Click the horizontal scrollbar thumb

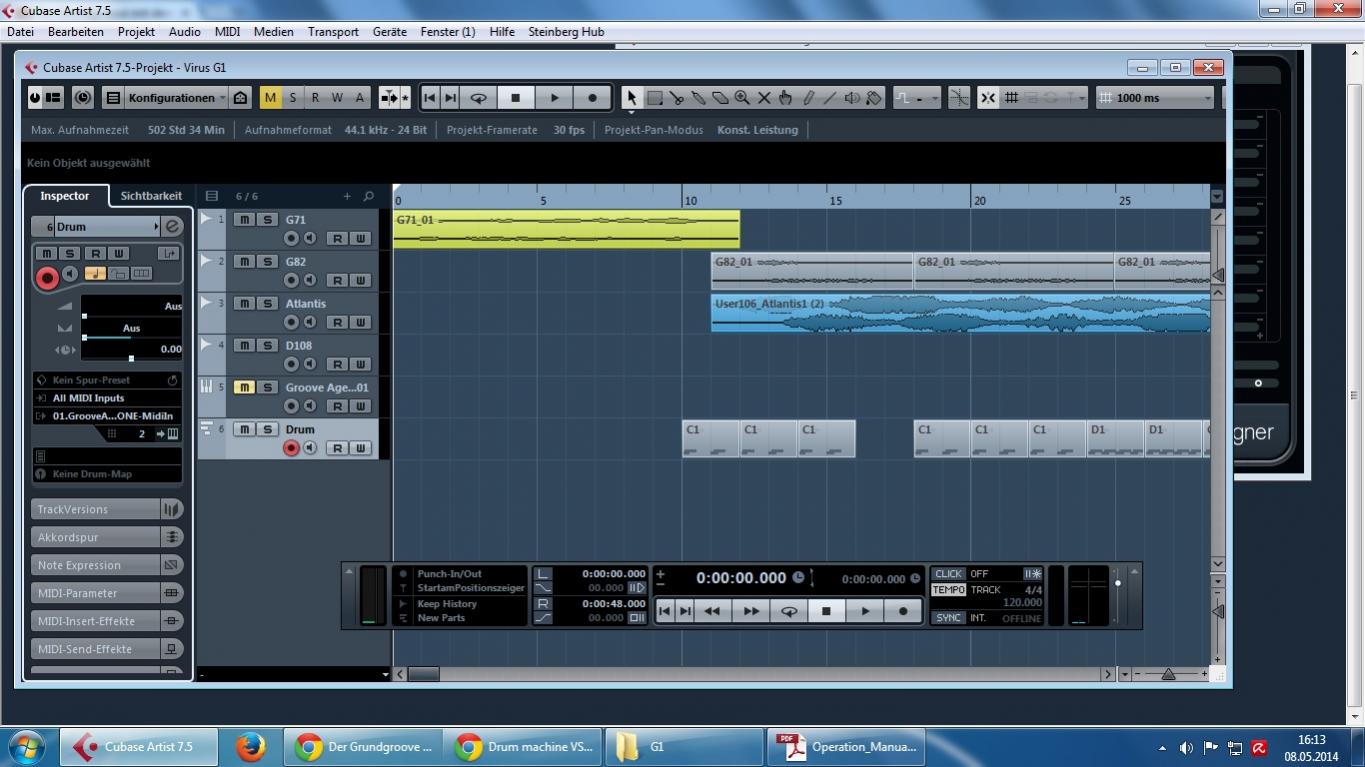click(423, 675)
